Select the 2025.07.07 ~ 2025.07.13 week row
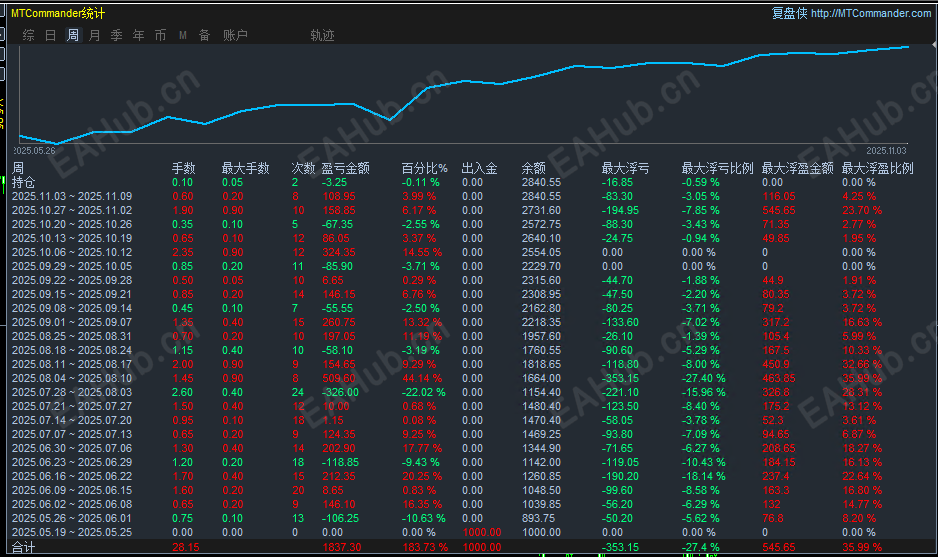 470,434
